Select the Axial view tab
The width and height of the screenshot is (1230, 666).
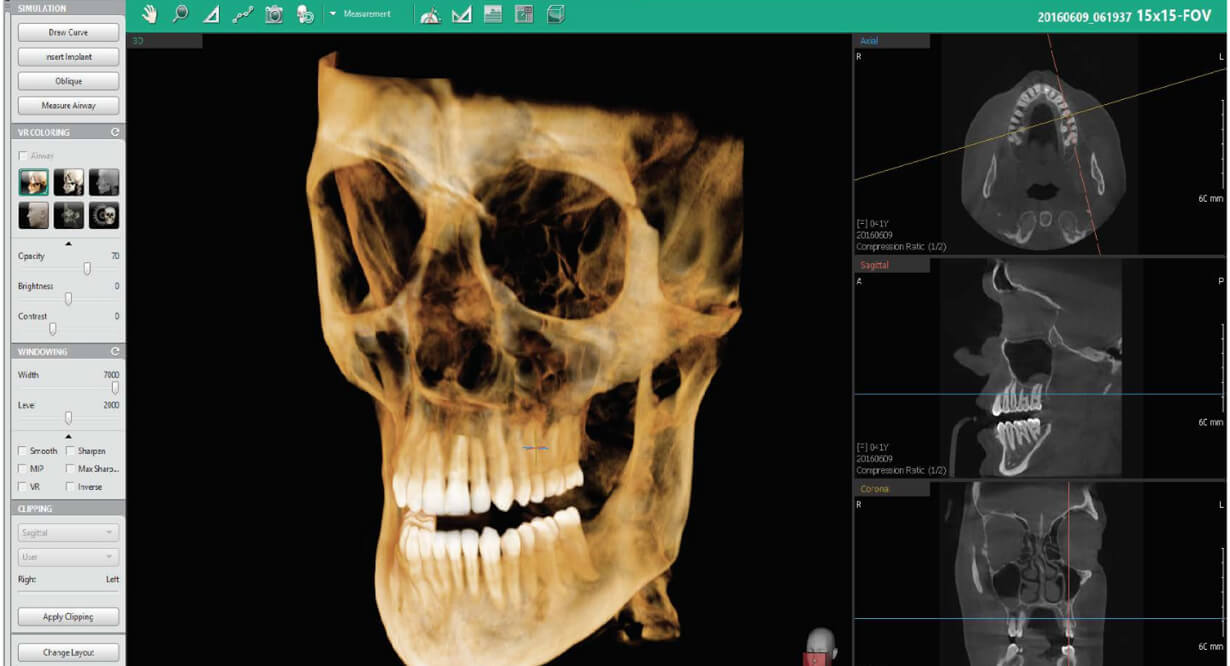tap(891, 41)
